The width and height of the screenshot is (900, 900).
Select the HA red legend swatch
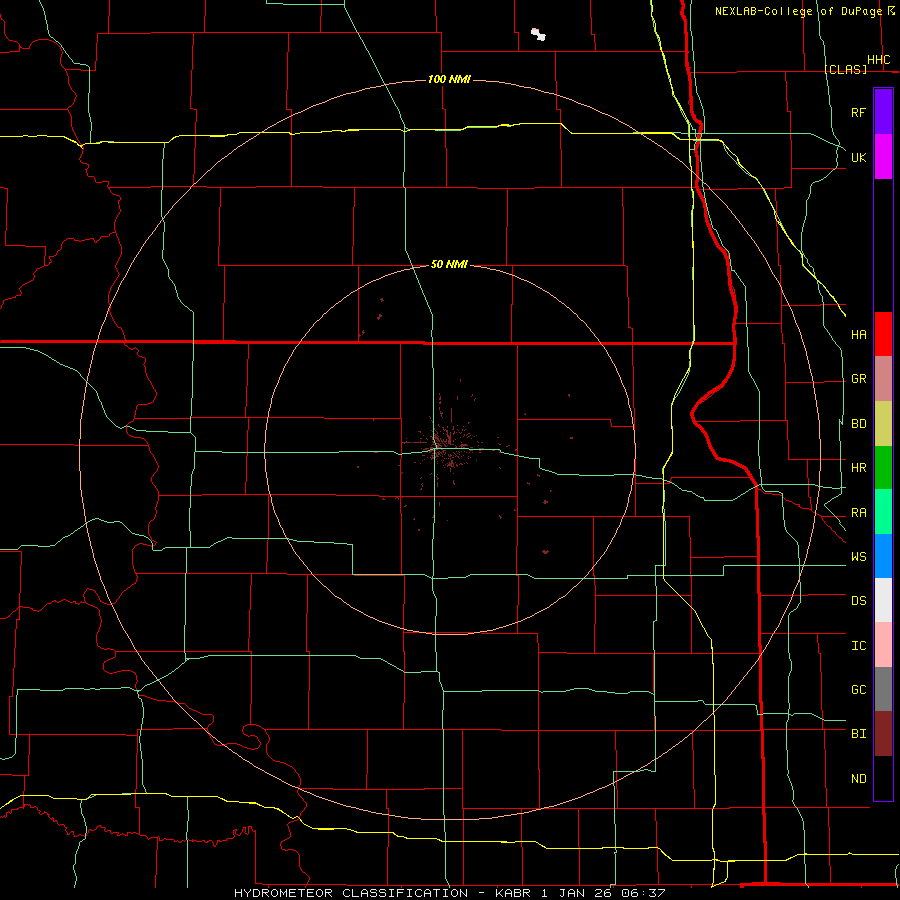(x=883, y=334)
